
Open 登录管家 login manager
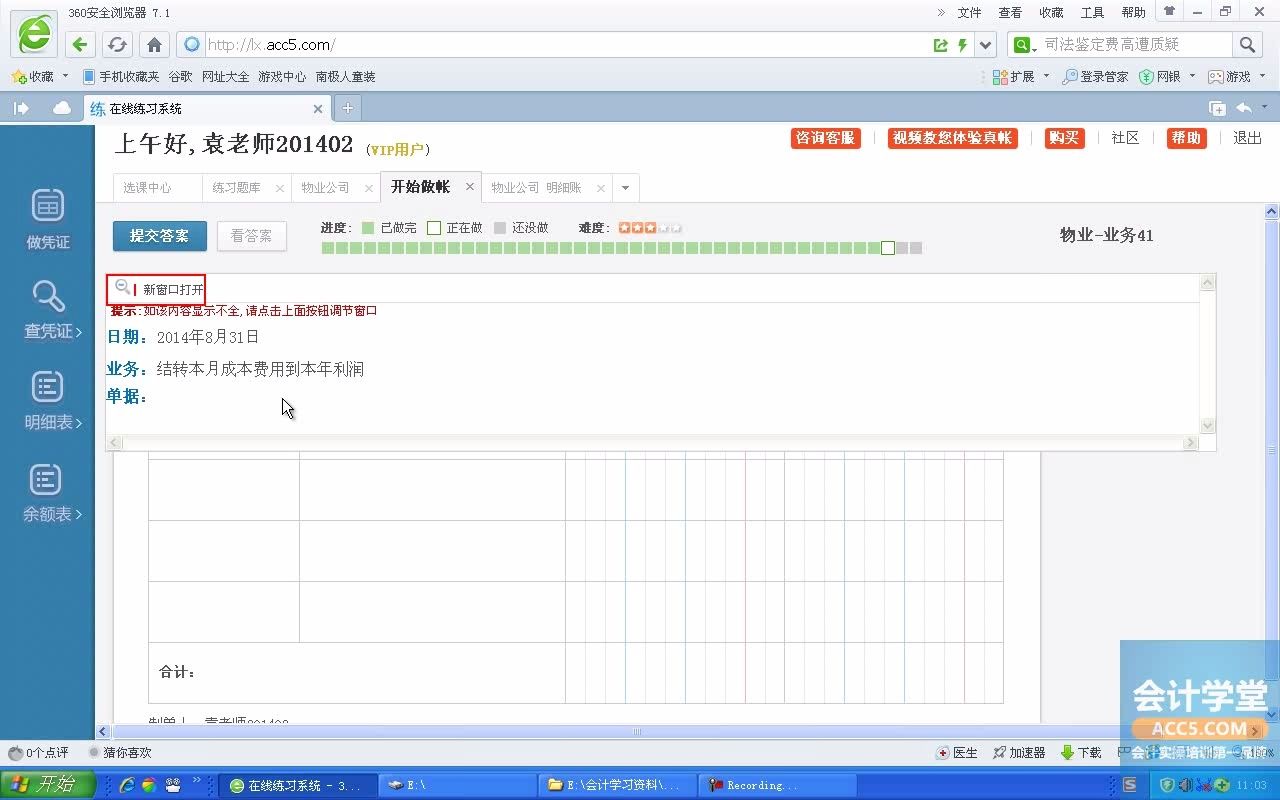(1095, 76)
